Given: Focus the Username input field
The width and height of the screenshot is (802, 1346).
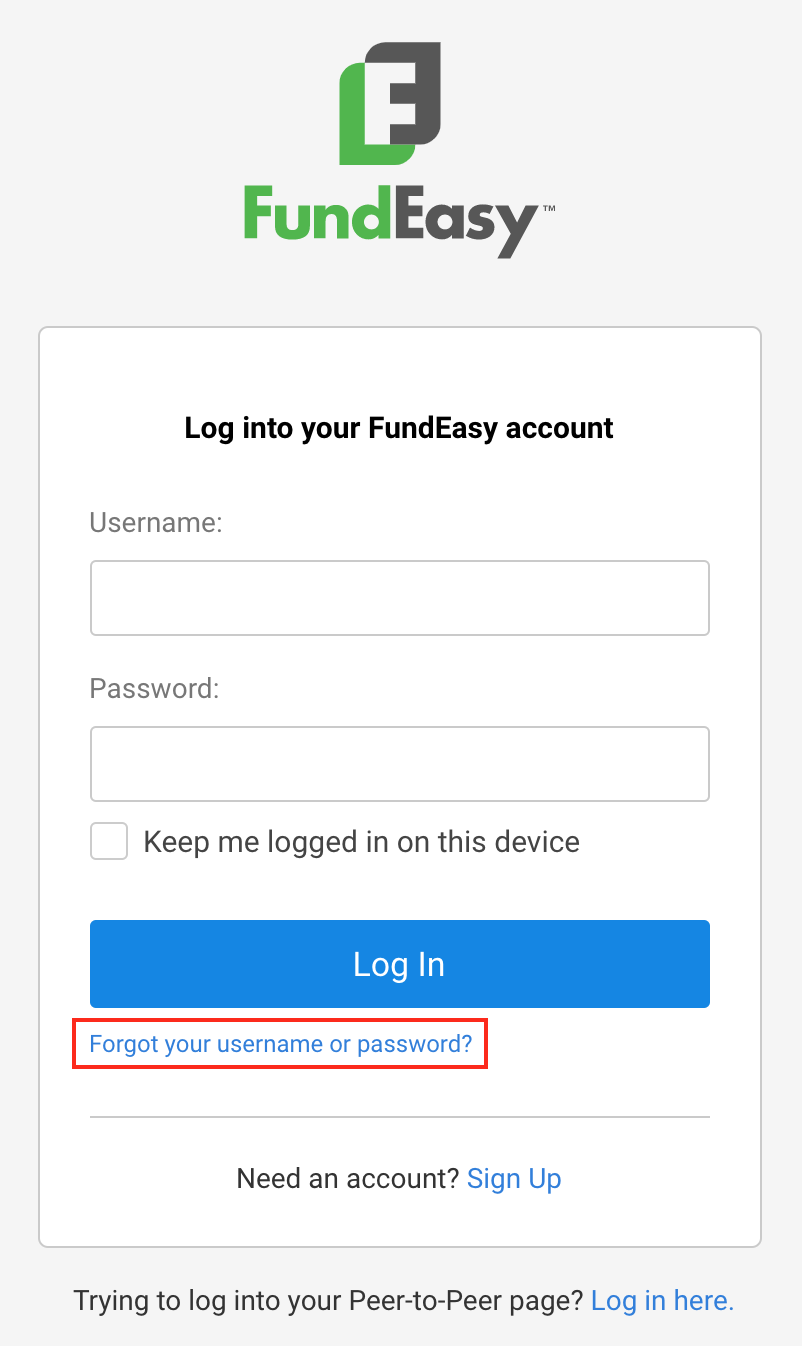Looking at the screenshot, I should click(x=399, y=598).
